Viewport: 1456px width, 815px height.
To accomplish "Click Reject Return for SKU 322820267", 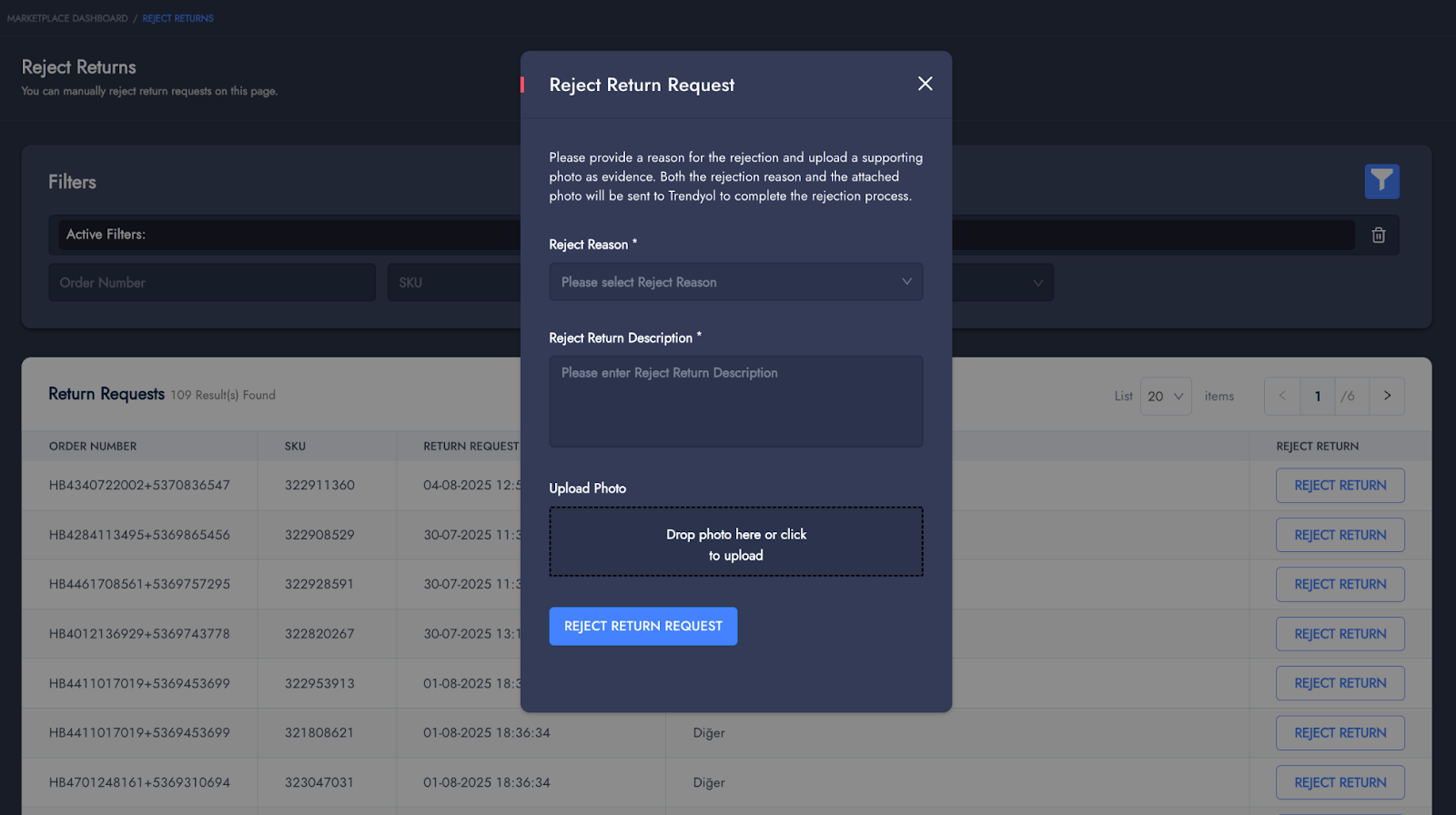I will coord(1340,634).
